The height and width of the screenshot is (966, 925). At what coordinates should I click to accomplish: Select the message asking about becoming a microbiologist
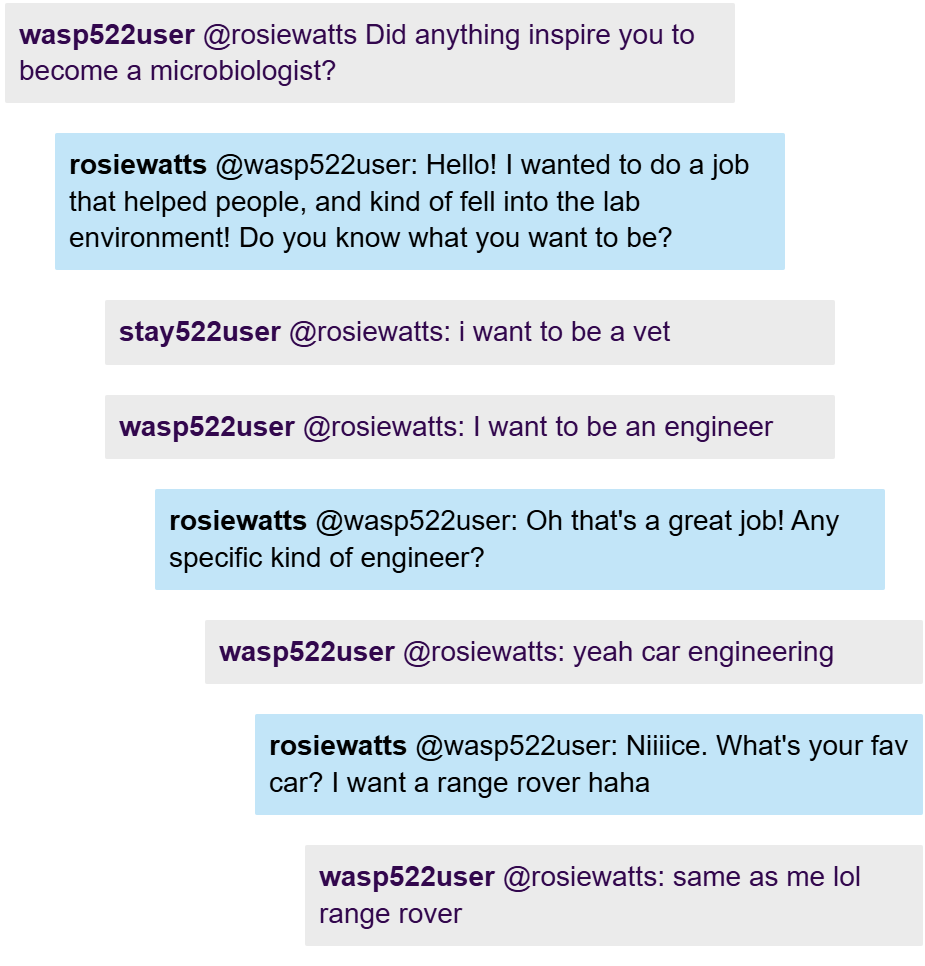tap(369, 54)
